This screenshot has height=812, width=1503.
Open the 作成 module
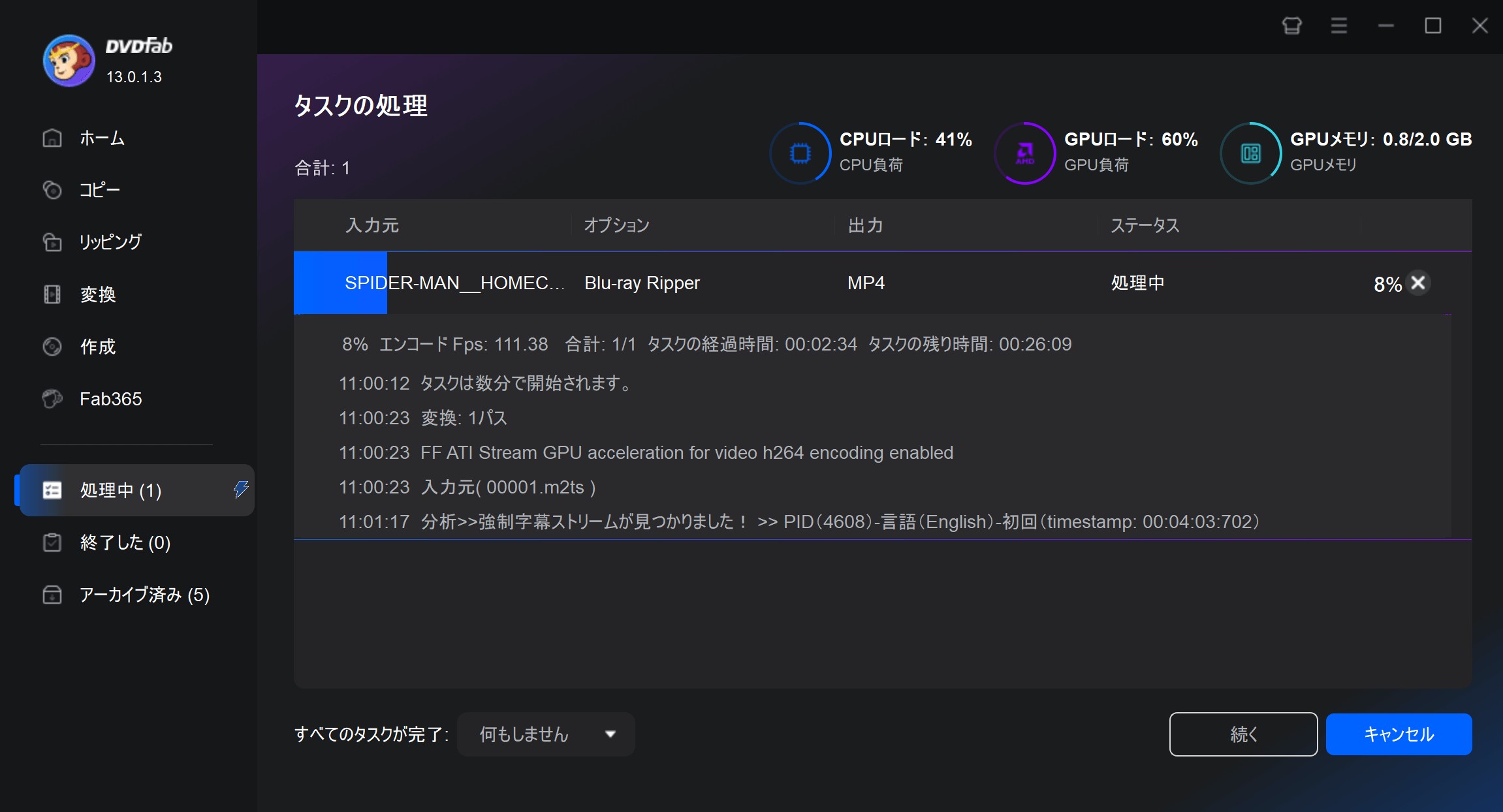(x=97, y=347)
